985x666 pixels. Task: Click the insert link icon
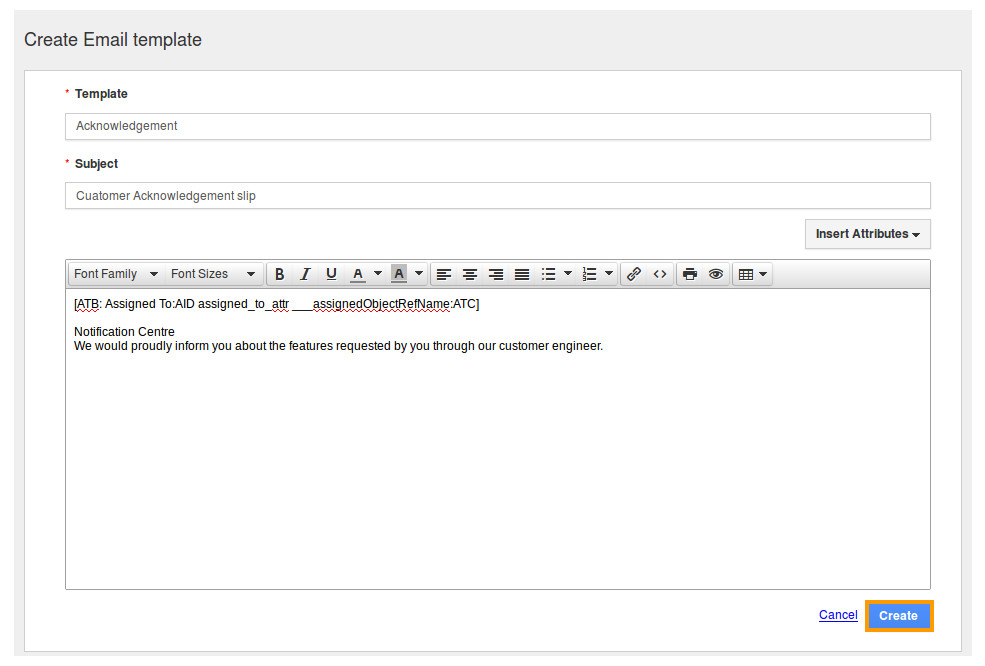pyautogui.click(x=634, y=274)
